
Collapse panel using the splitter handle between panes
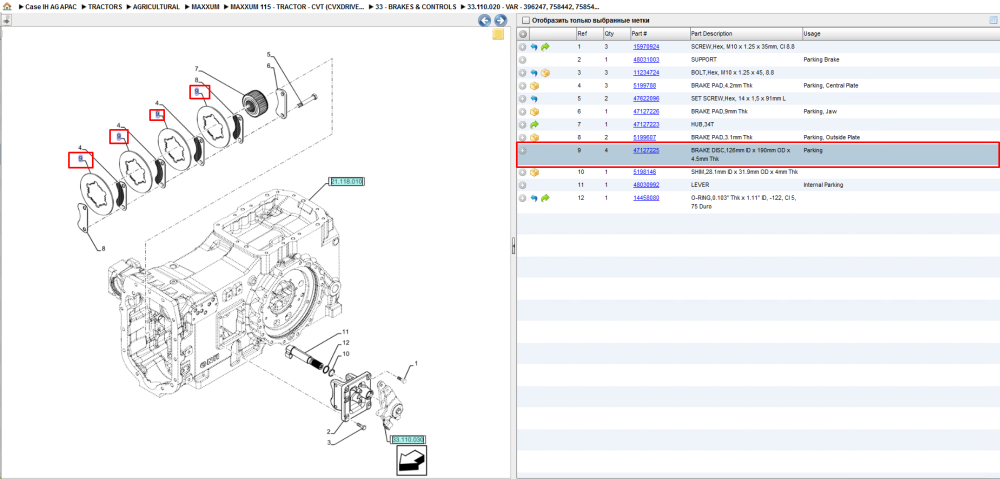click(513, 247)
